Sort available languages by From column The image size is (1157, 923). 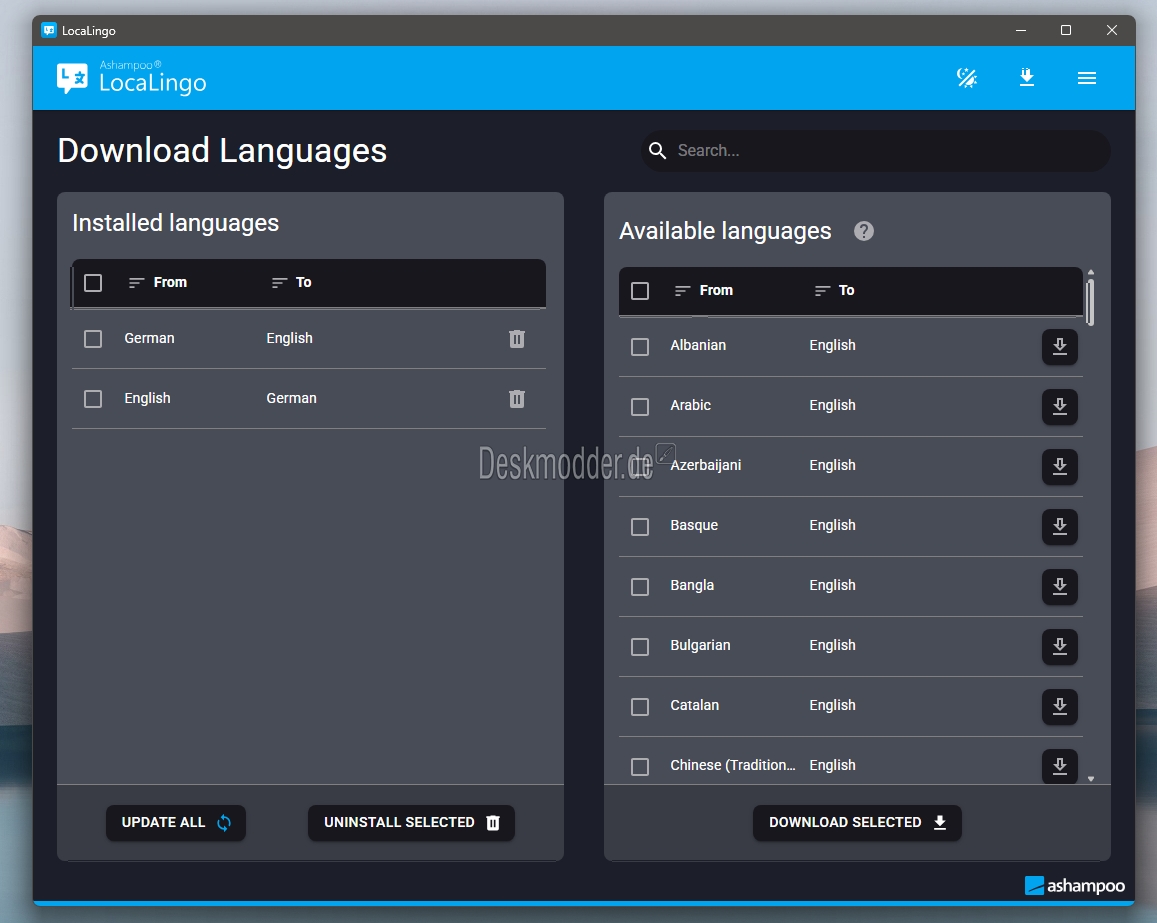(704, 291)
